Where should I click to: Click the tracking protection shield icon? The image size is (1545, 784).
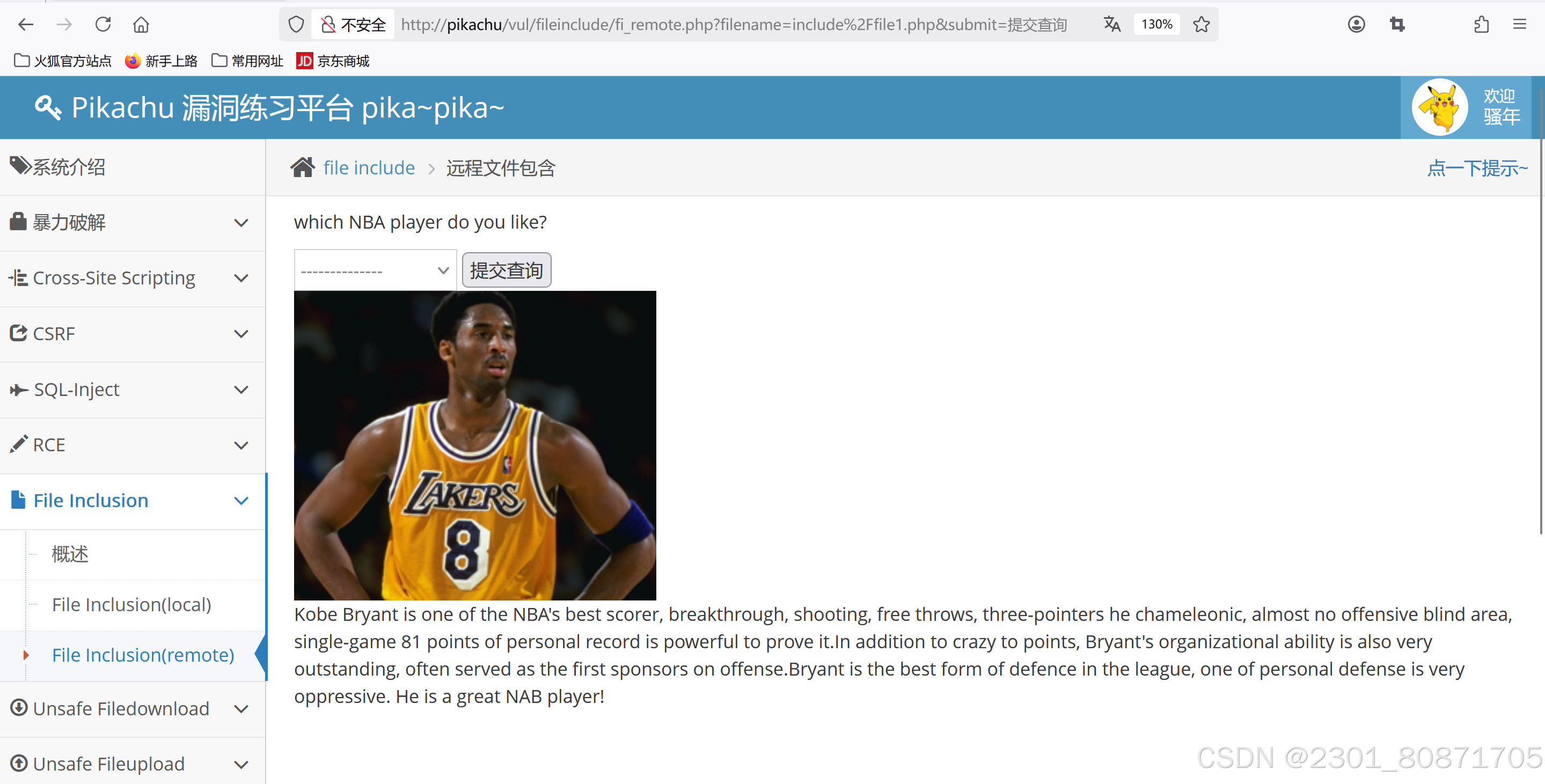click(296, 25)
